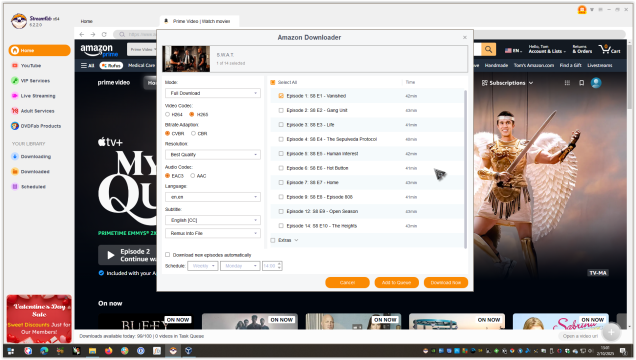The image size is (636, 360).
Task: Click the Download Now button
Action: click(x=446, y=283)
